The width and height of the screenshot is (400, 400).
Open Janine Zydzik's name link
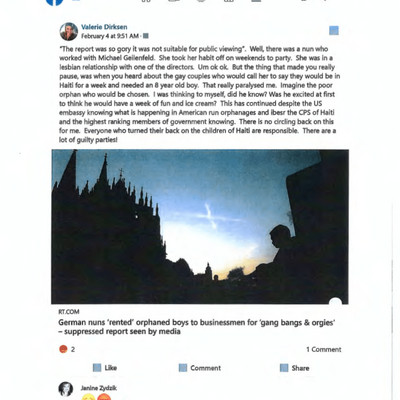[x=99, y=388]
